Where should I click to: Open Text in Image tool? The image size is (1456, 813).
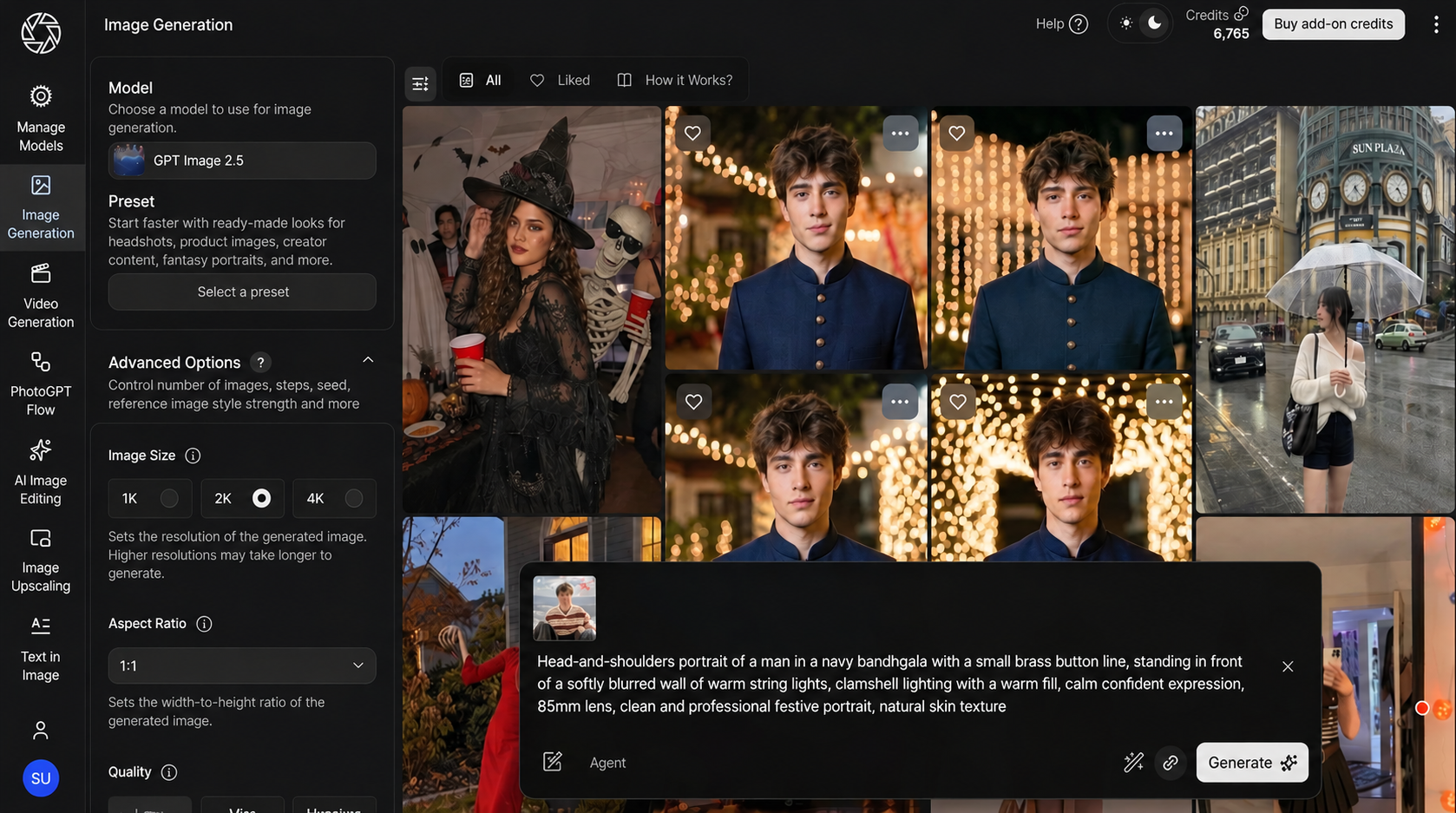41,649
